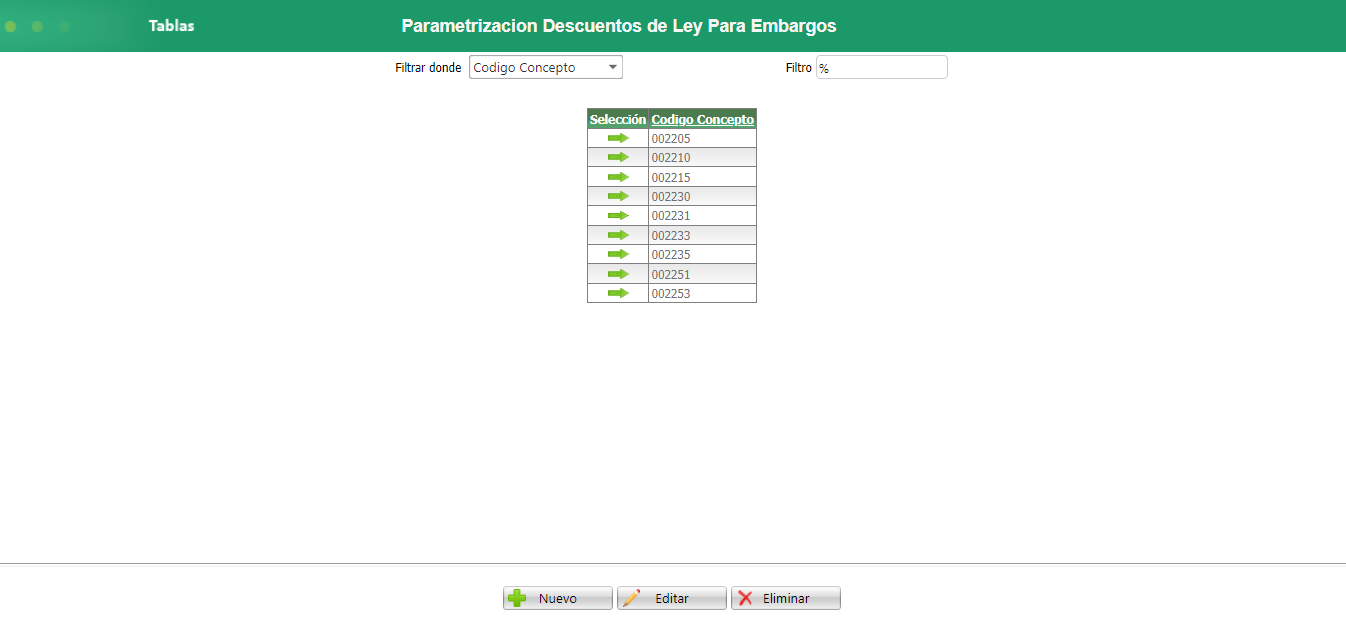Screen dimensions: 1346x640
Task: Click the Selección column header
Action: [618, 119]
